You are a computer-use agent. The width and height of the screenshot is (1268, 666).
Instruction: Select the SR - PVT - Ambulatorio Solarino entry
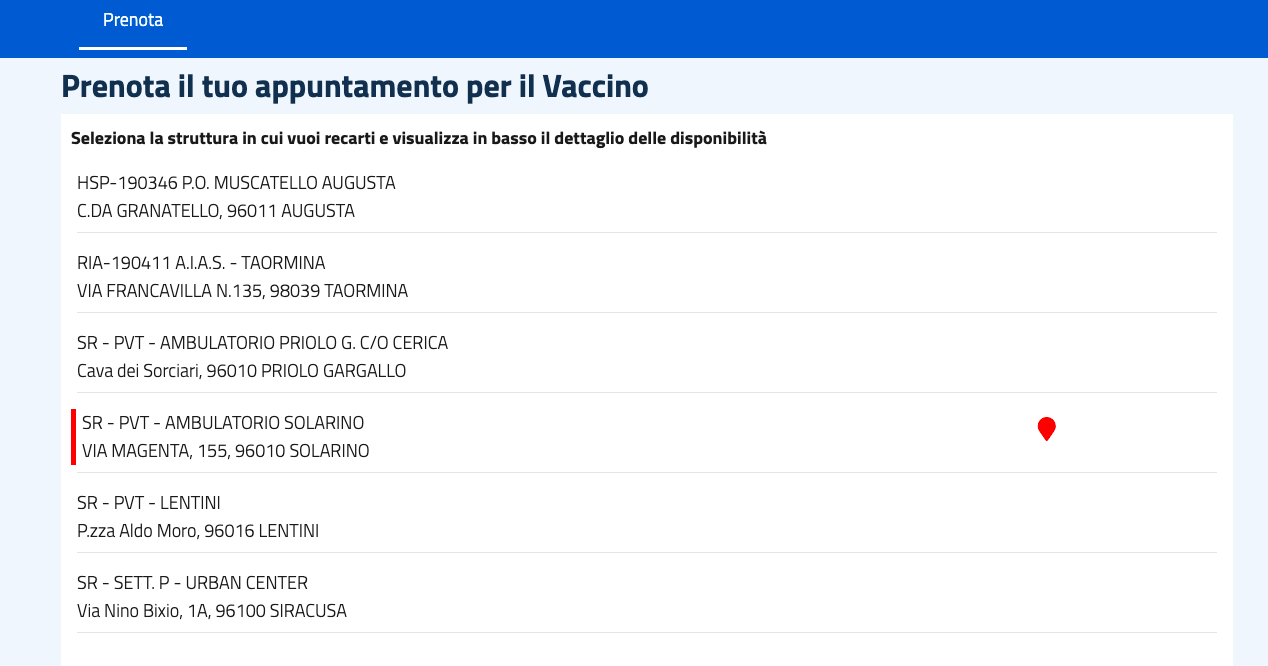(221, 422)
